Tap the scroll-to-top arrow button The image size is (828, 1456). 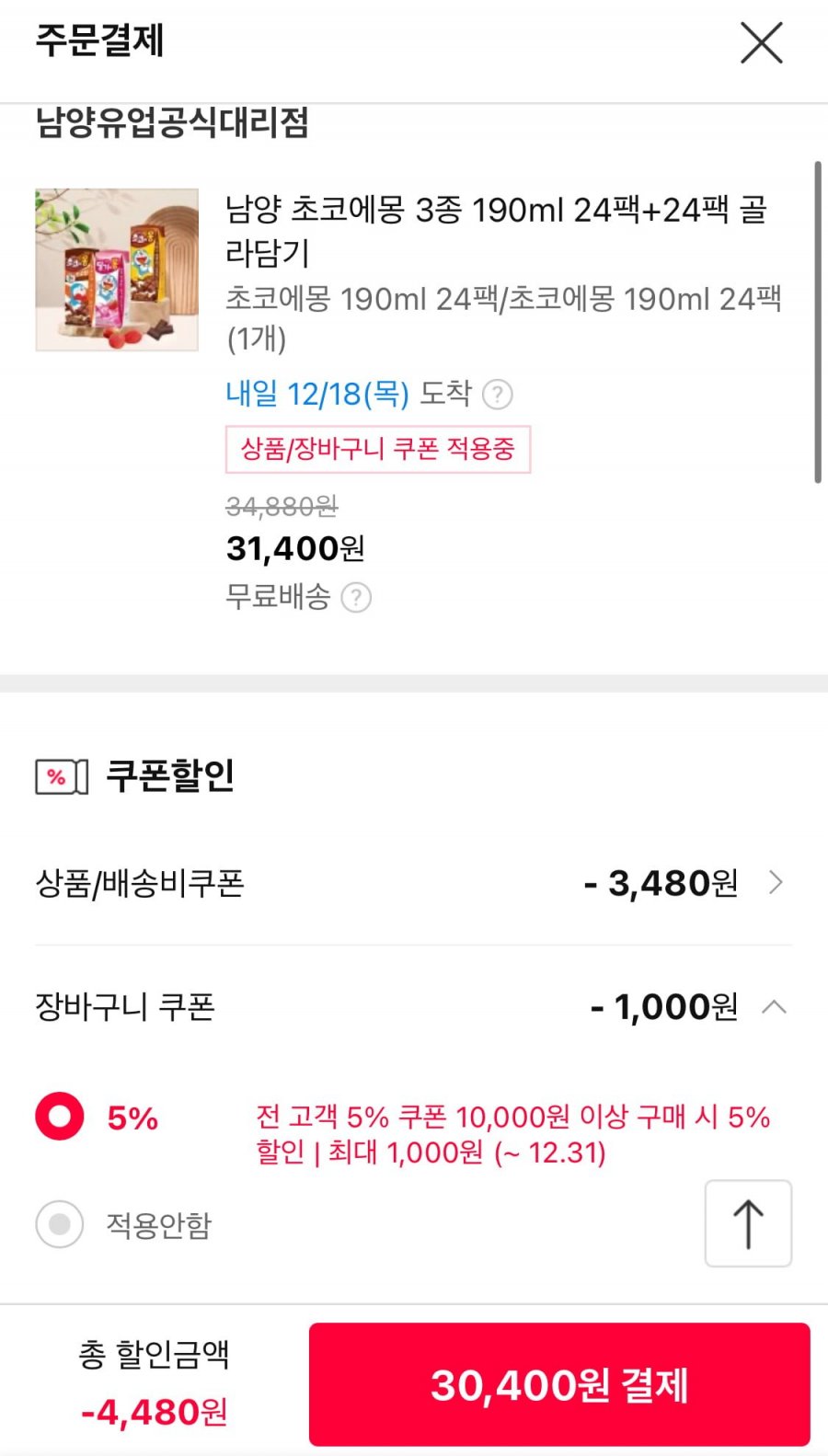pyautogui.click(x=748, y=1223)
